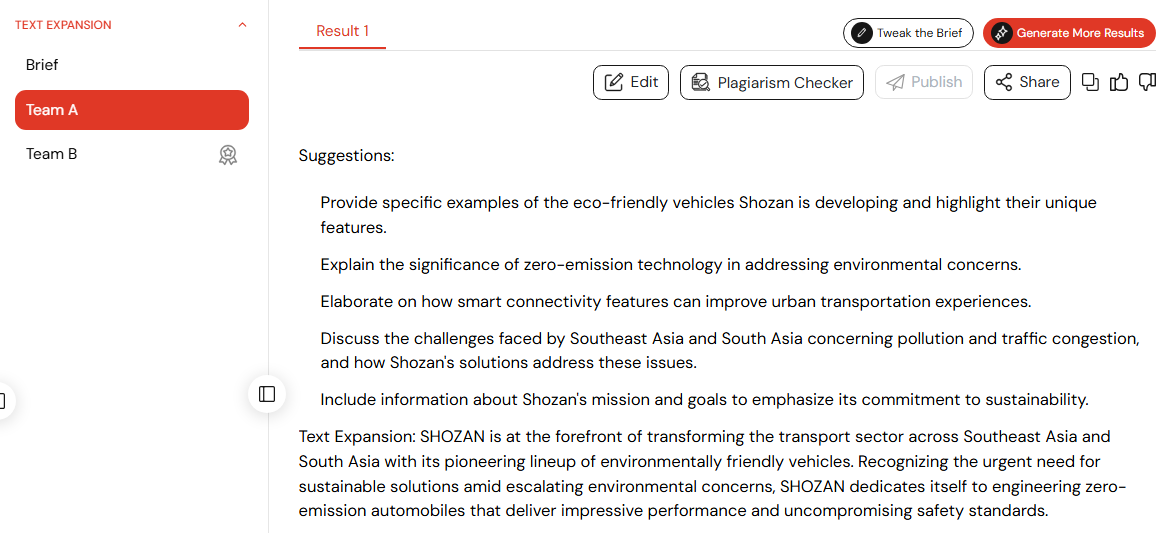Toggle the sidebar panel collapse icon

[x=267, y=394]
